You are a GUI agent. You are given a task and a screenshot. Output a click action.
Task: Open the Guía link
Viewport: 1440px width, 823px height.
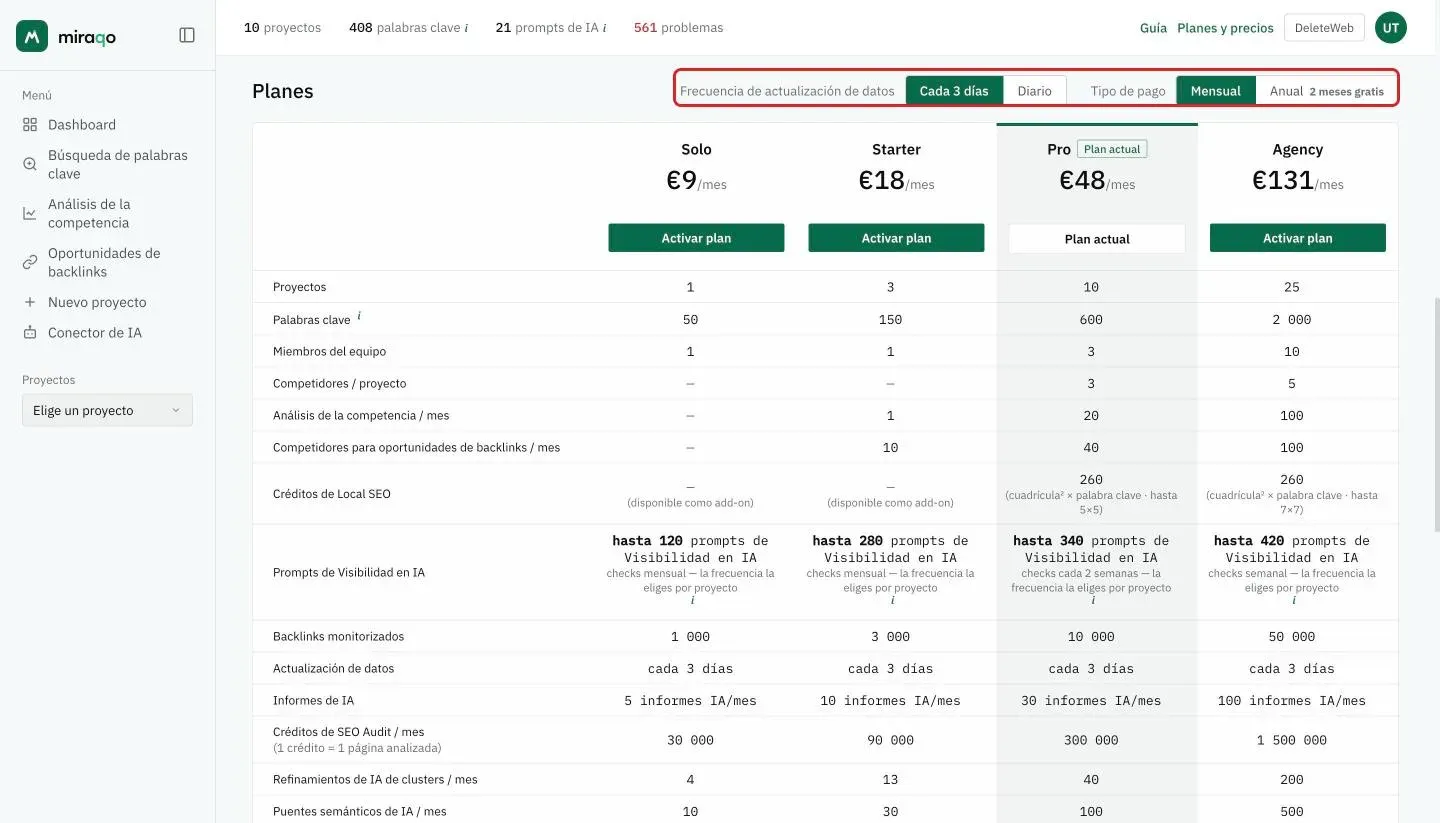(x=1153, y=28)
